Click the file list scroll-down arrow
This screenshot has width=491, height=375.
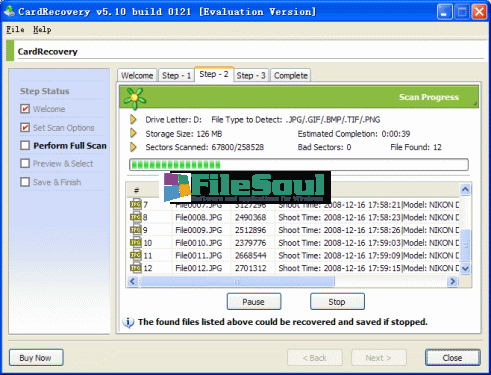point(465,268)
